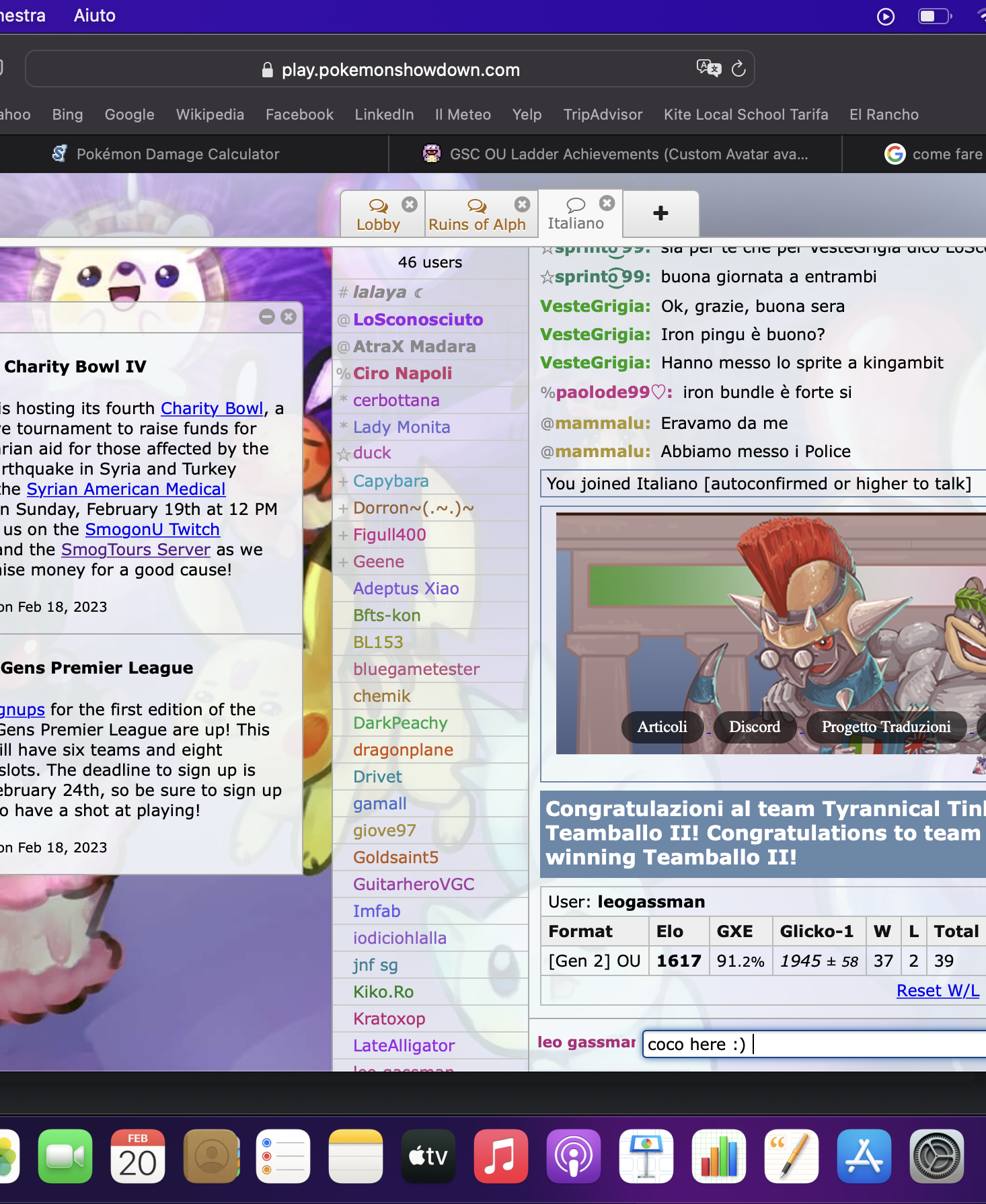Minimize the news popup panel
The width and height of the screenshot is (986, 1204).
coord(267,317)
